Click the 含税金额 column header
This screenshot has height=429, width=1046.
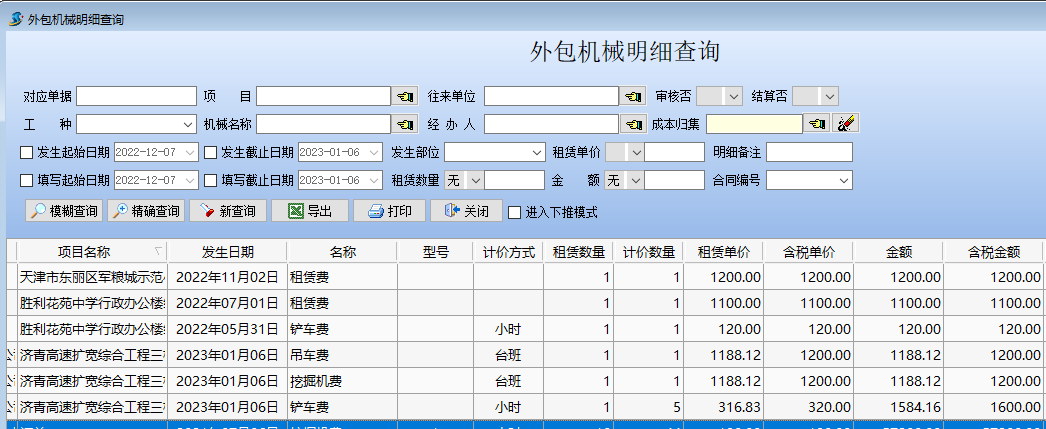tap(993, 252)
